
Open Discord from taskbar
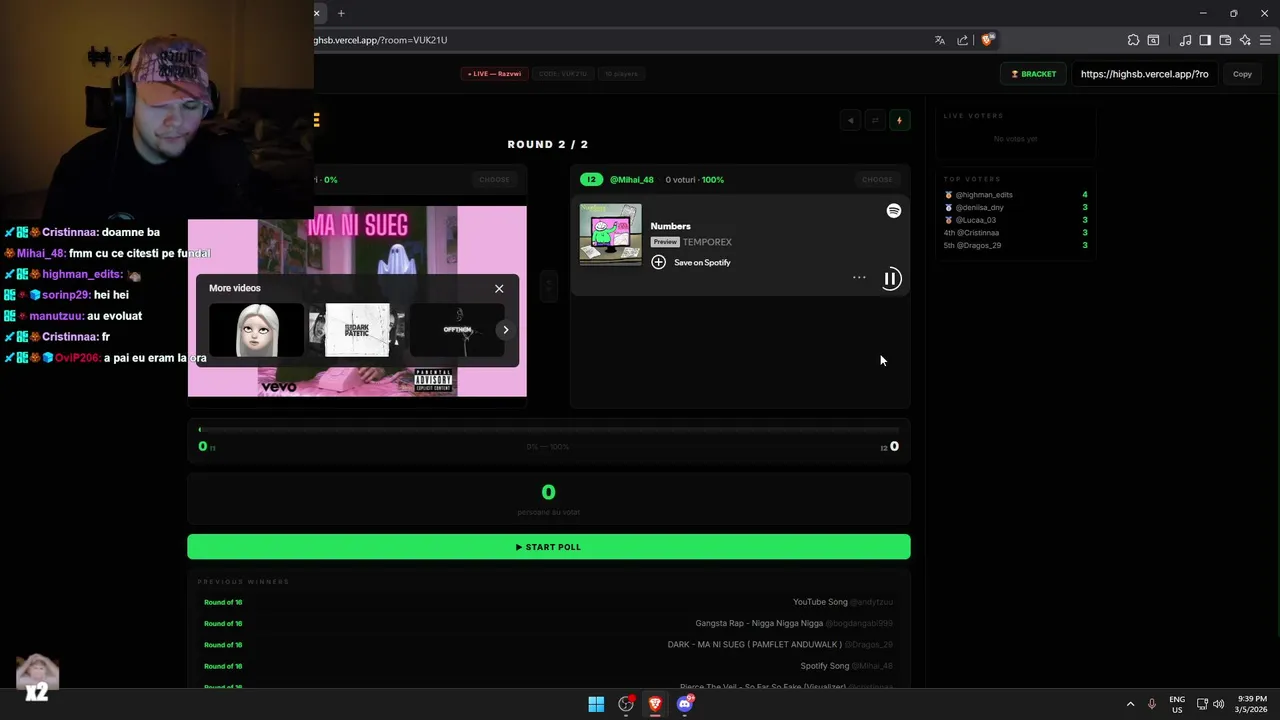click(685, 704)
